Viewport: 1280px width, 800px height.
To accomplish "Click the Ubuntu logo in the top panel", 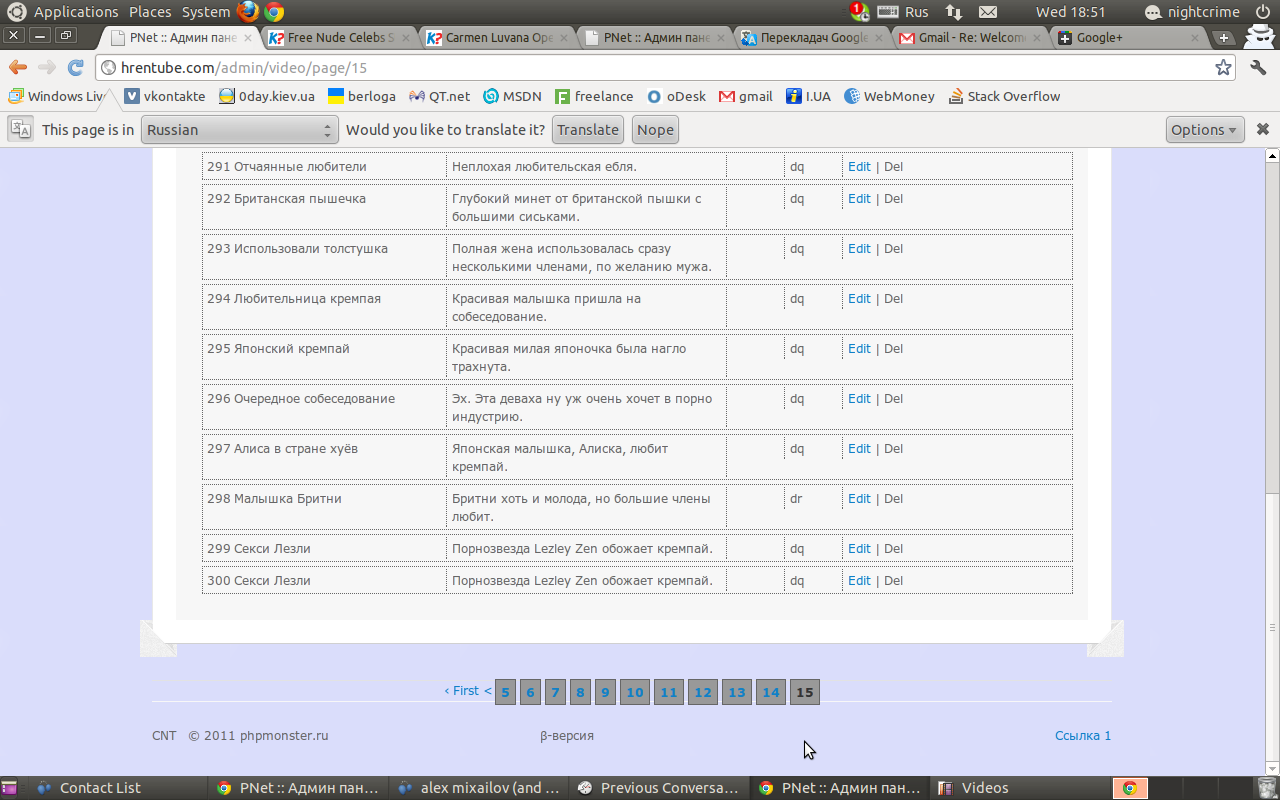I will point(16,12).
